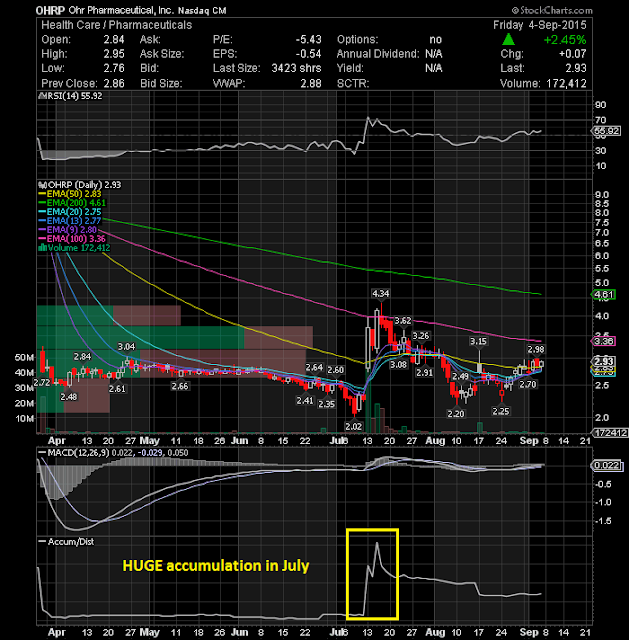This screenshot has width=629, height=640.
Task: Click the 0.022 MACD value tag
Action: point(607,465)
